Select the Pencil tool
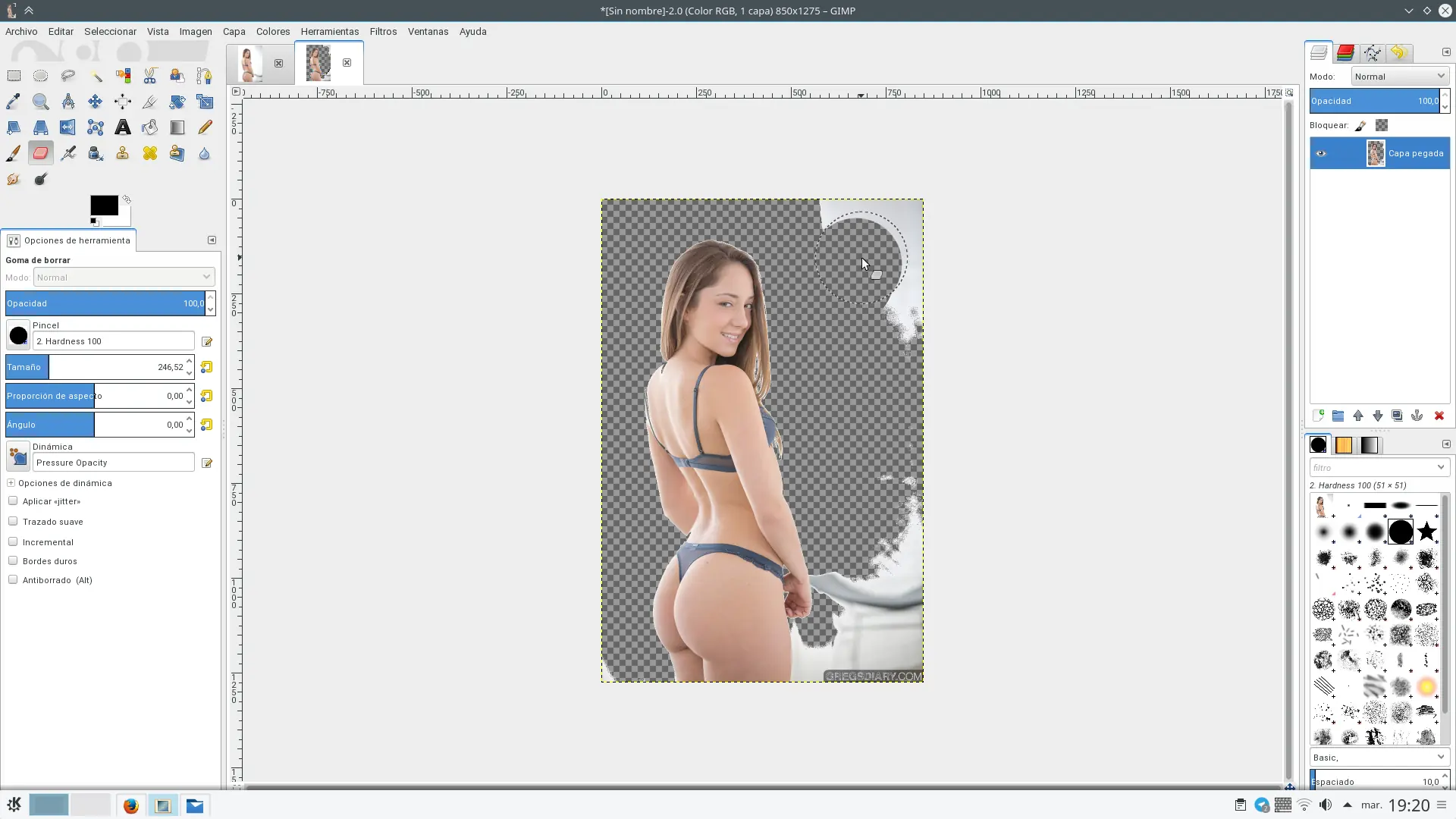This screenshot has height=819, width=1456. [205, 127]
